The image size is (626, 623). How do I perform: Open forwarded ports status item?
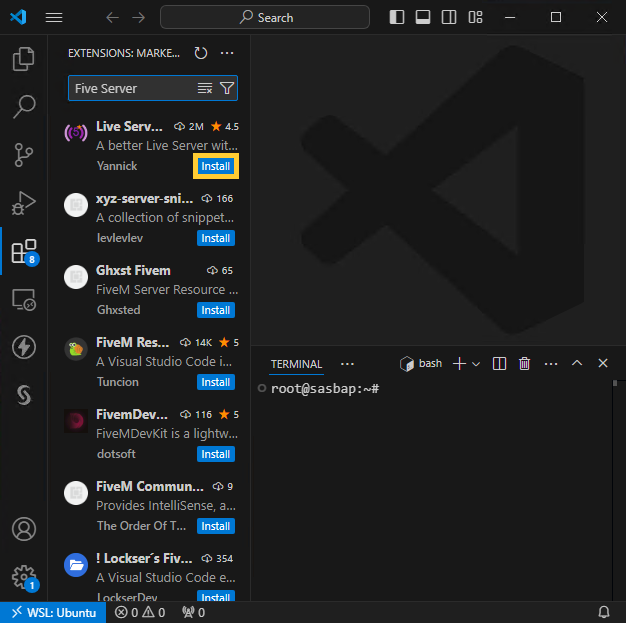(194, 612)
